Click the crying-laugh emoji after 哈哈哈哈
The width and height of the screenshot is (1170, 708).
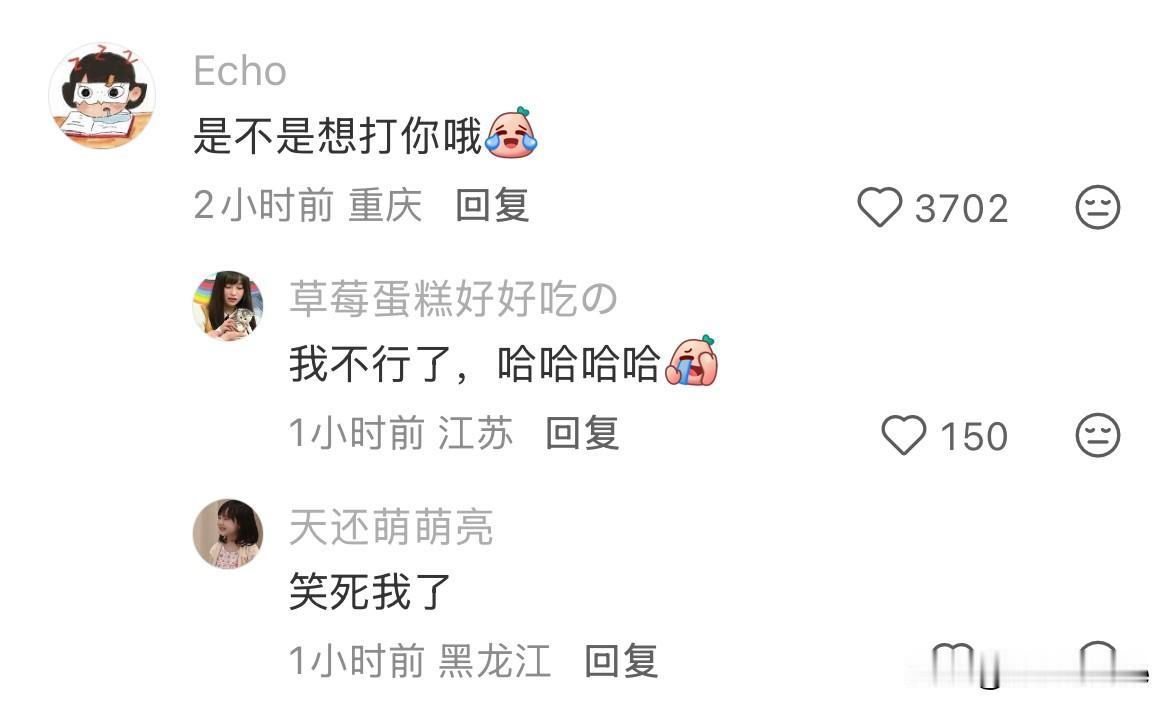pyautogui.click(x=692, y=361)
